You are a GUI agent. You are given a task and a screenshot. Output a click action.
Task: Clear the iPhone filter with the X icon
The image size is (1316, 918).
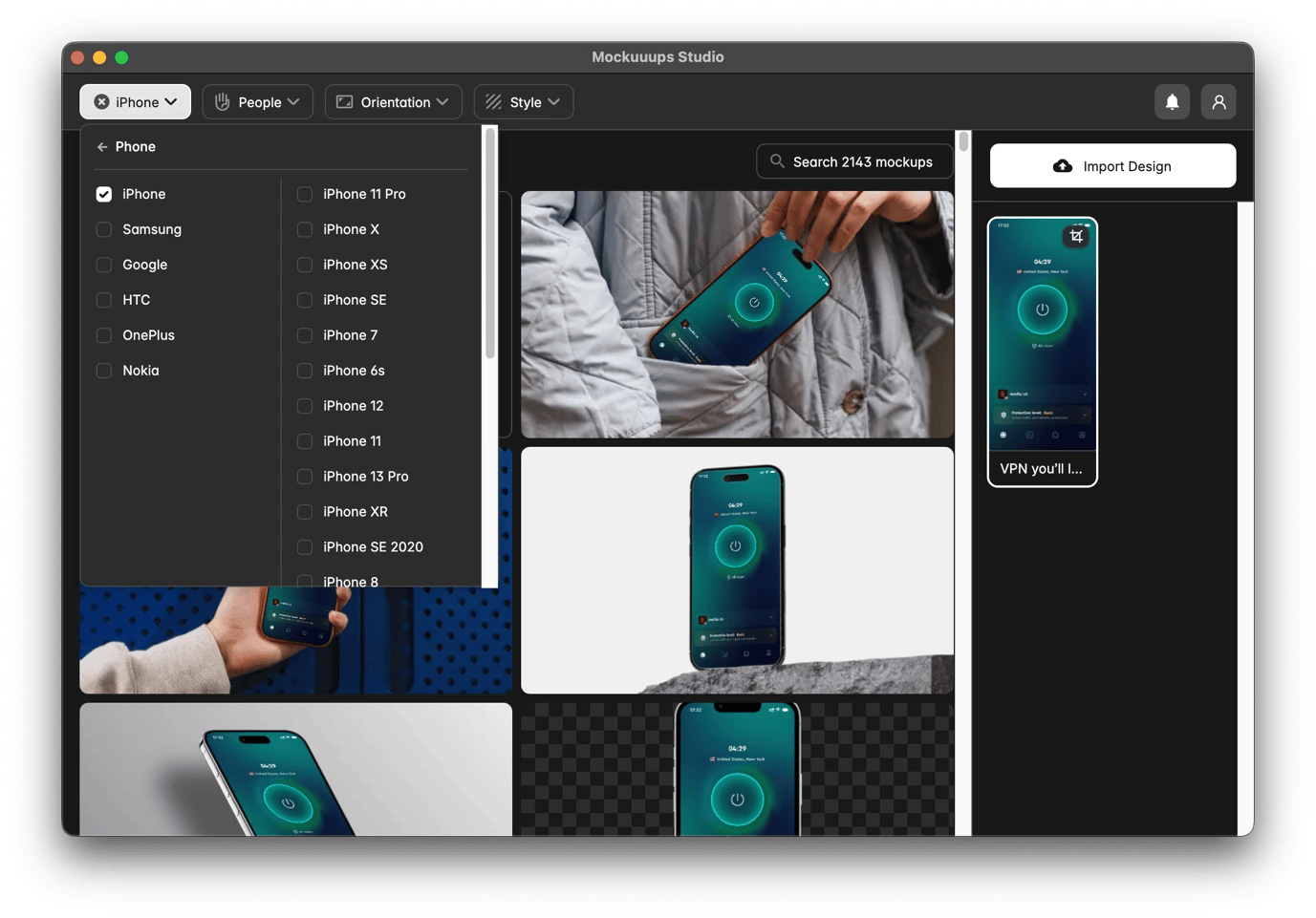tap(101, 102)
